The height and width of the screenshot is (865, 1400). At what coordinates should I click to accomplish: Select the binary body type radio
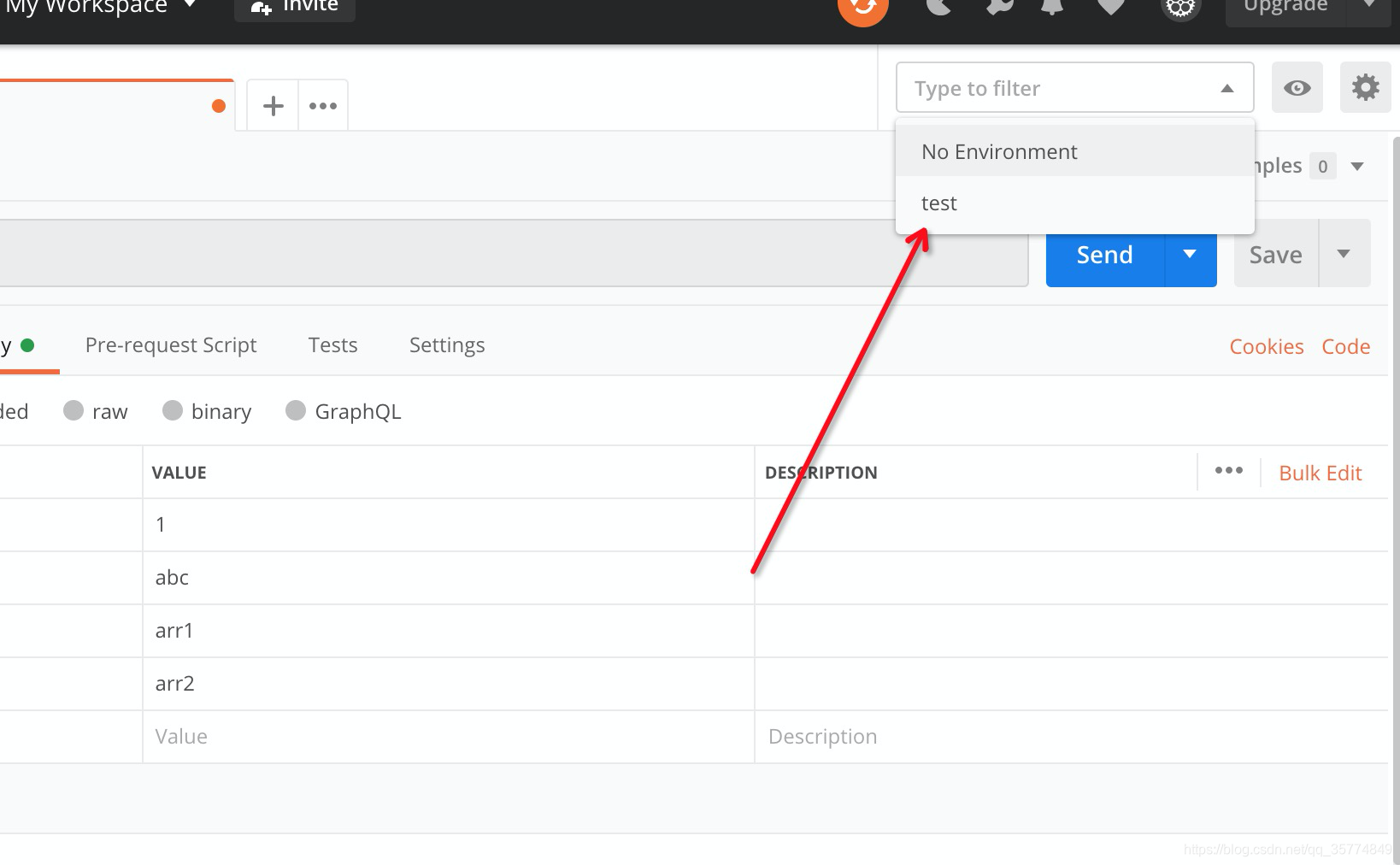[173, 411]
